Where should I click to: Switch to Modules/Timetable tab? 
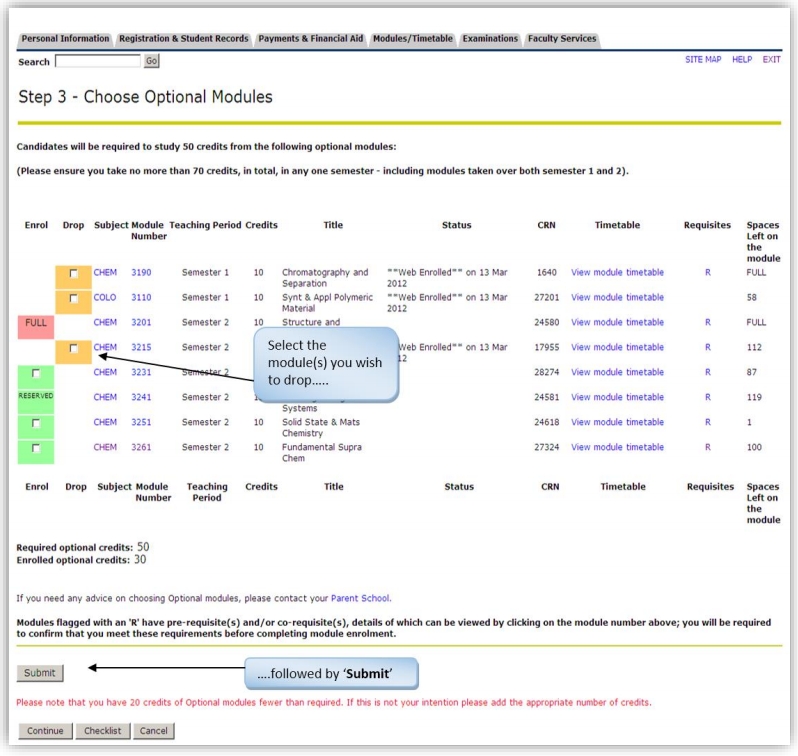click(413, 39)
